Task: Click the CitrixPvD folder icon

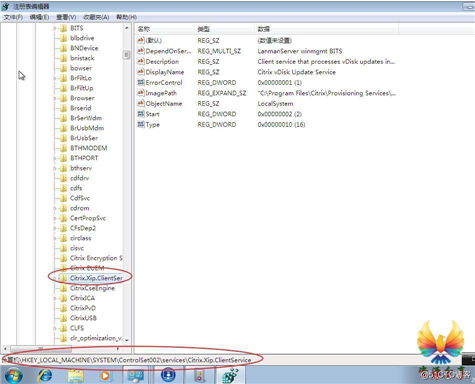Action: point(63,308)
